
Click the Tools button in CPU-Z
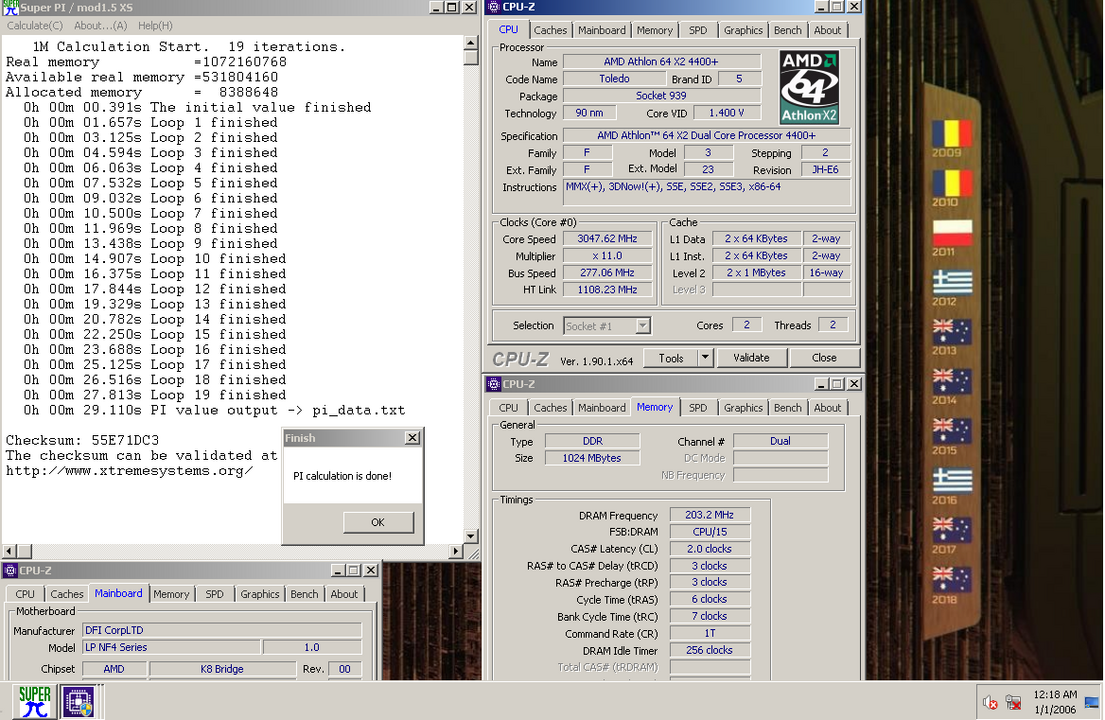tap(671, 358)
